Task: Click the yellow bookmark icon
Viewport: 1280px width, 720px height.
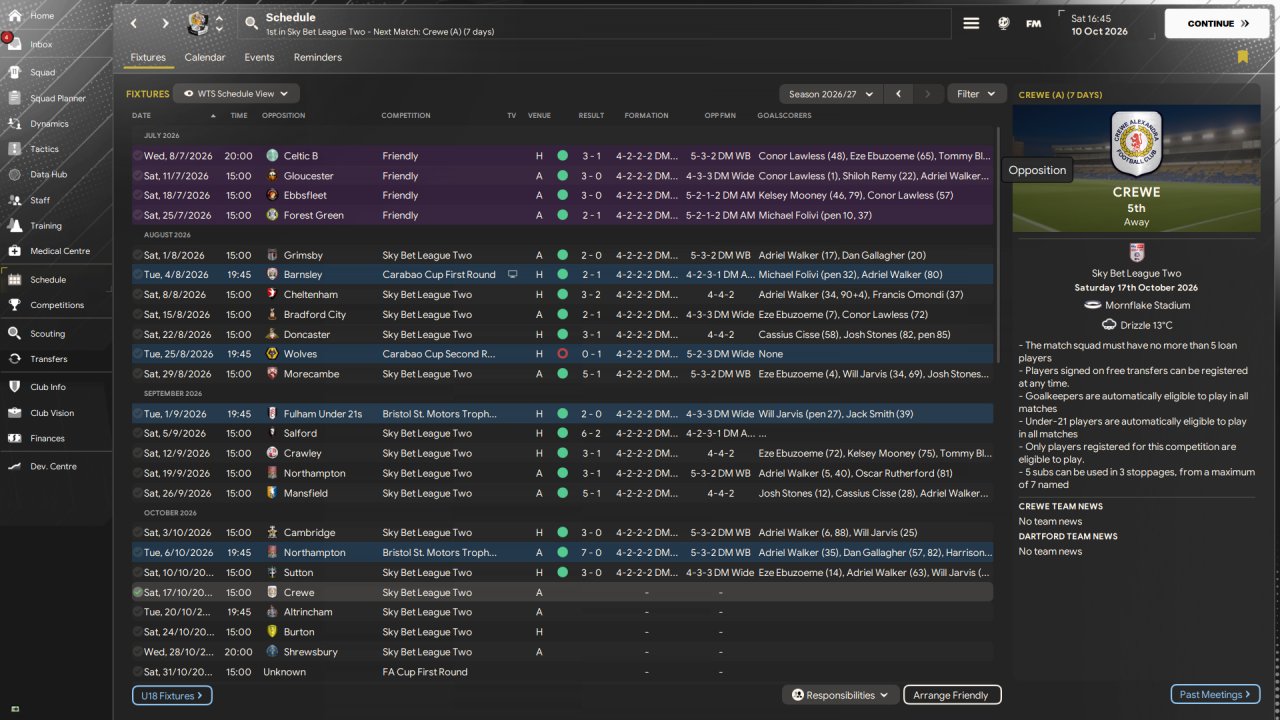Action: pos(1243,57)
